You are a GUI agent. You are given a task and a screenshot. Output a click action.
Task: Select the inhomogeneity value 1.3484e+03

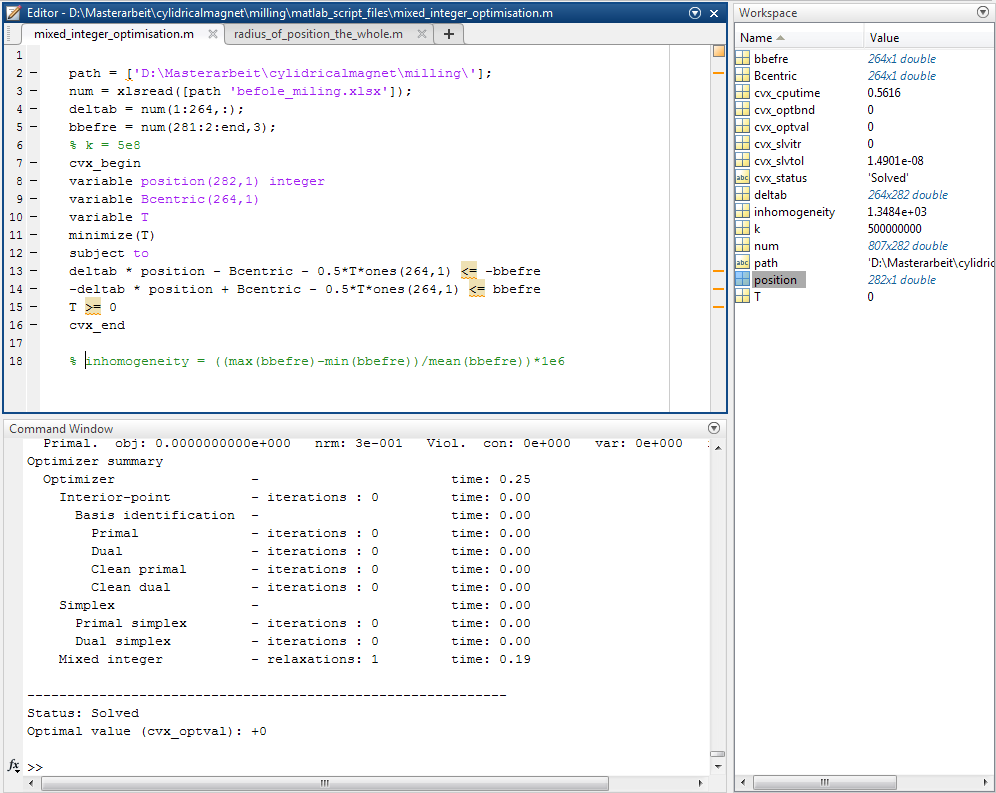point(897,212)
